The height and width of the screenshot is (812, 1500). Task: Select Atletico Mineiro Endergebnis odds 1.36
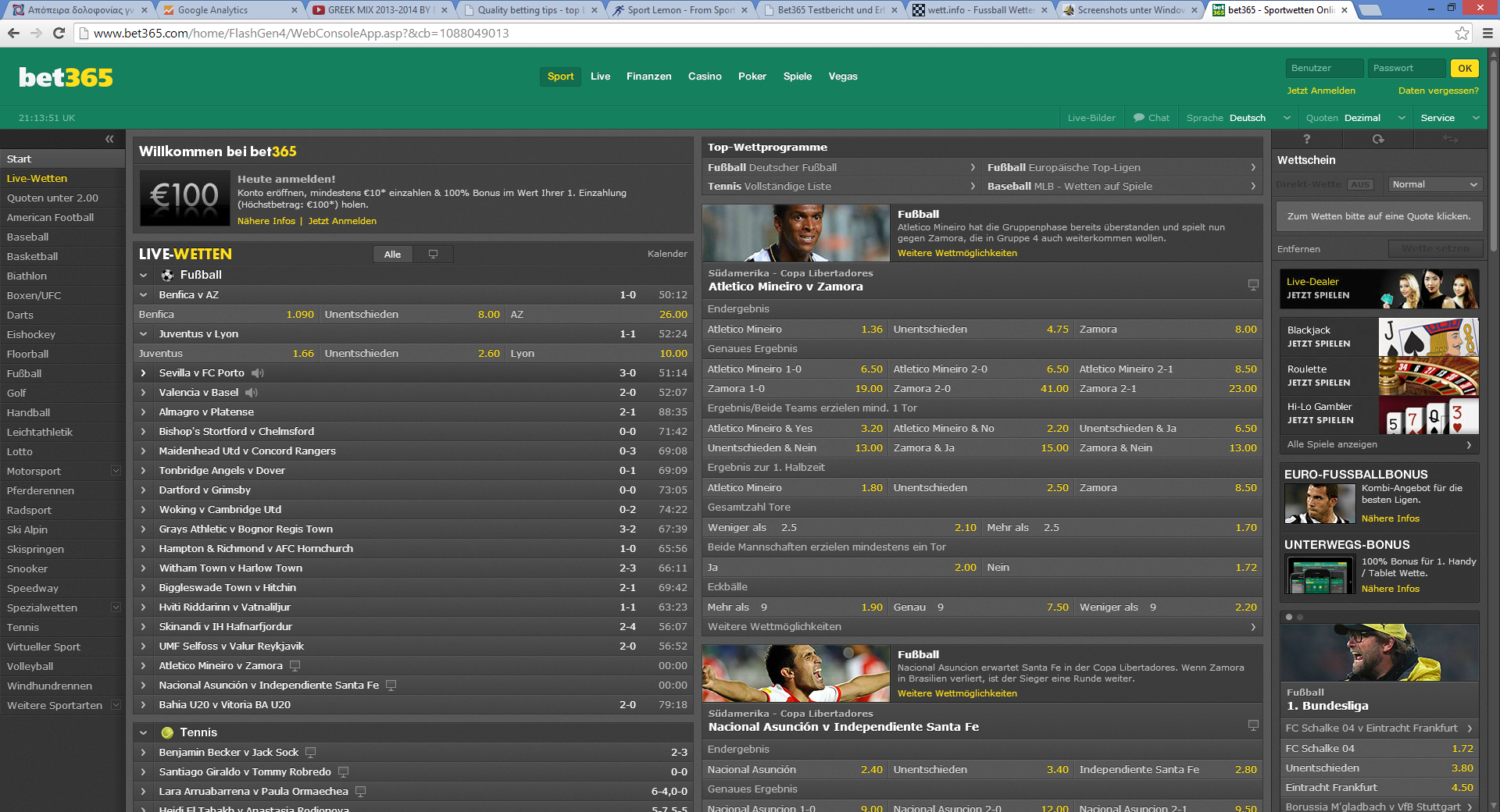pyautogui.click(x=872, y=329)
